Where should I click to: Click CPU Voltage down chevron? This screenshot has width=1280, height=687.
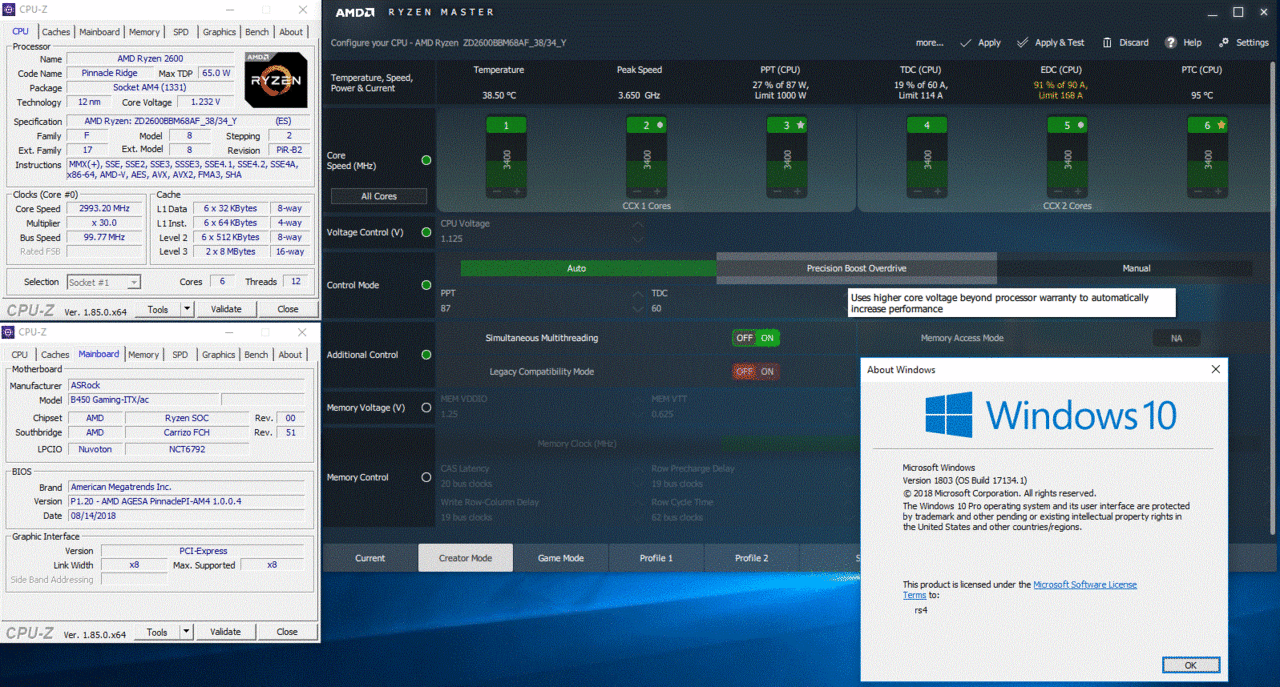pyautogui.click(x=637, y=240)
